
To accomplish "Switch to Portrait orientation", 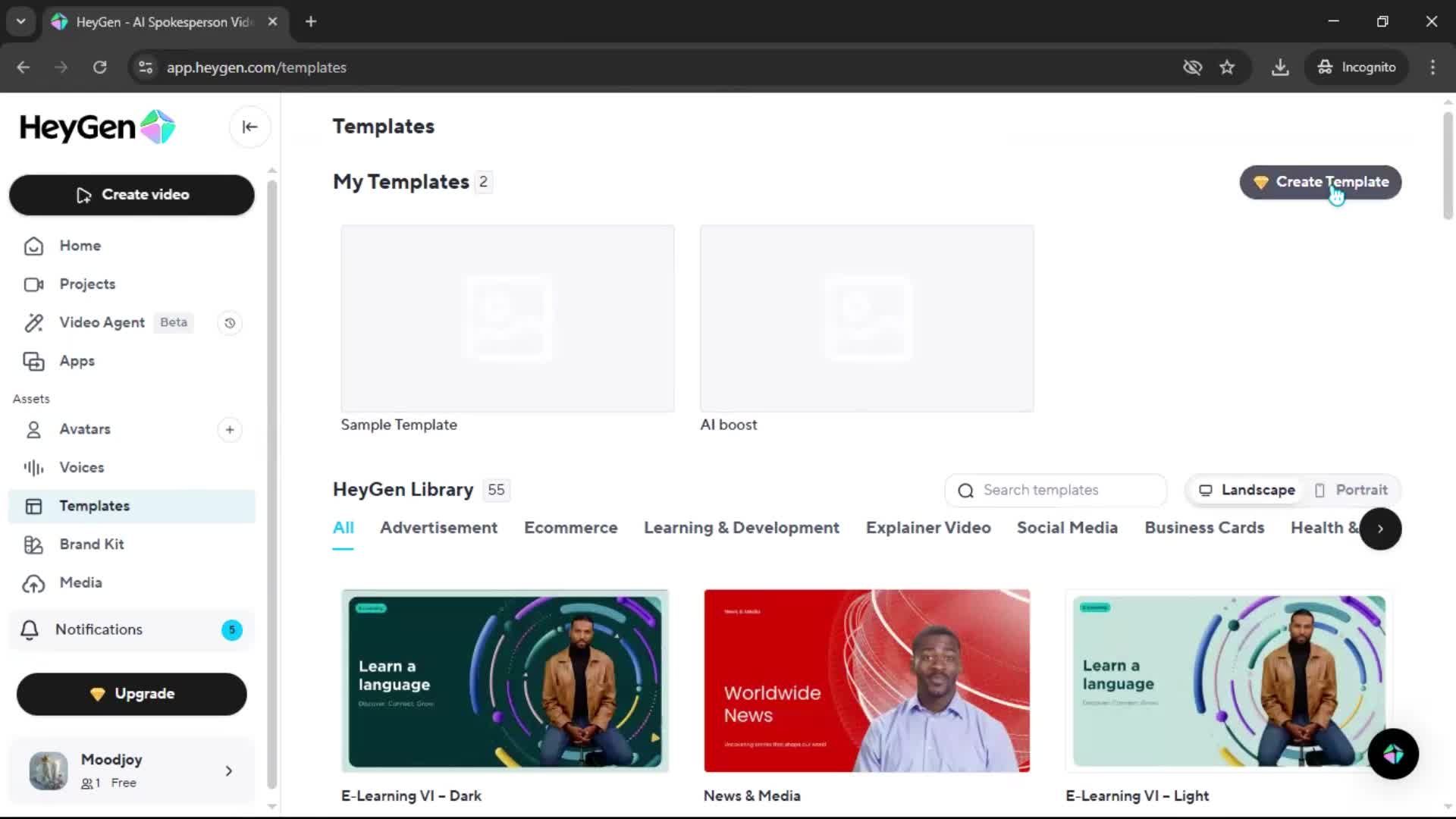I will coord(1351,490).
